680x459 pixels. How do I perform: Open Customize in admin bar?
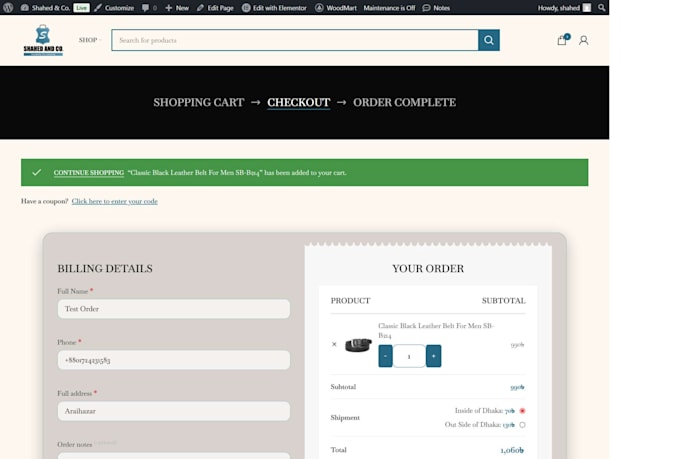coord(114,8)
